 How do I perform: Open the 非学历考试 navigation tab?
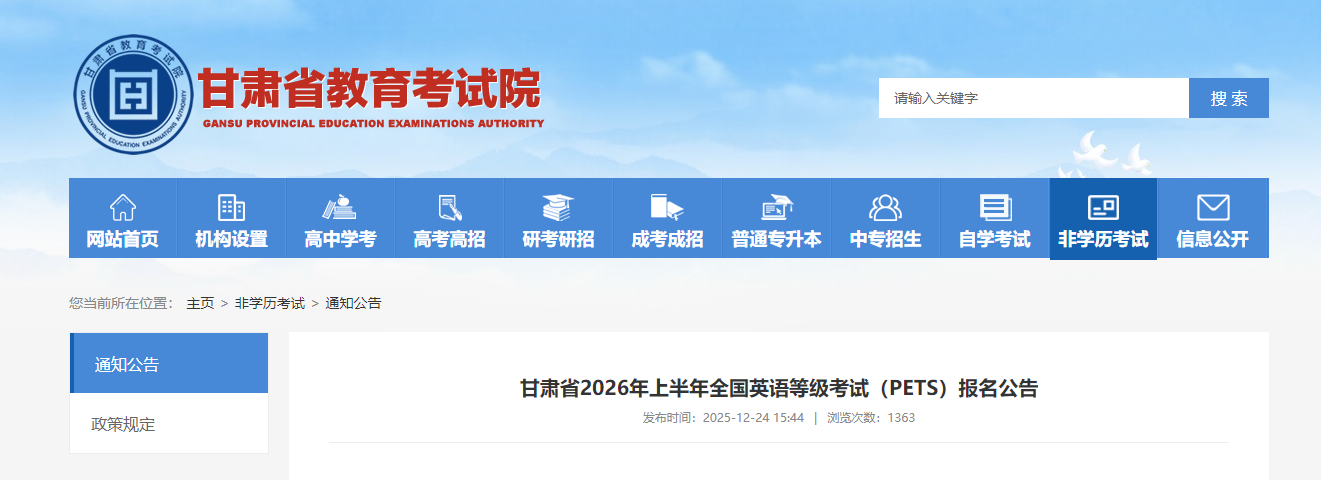1103,218
